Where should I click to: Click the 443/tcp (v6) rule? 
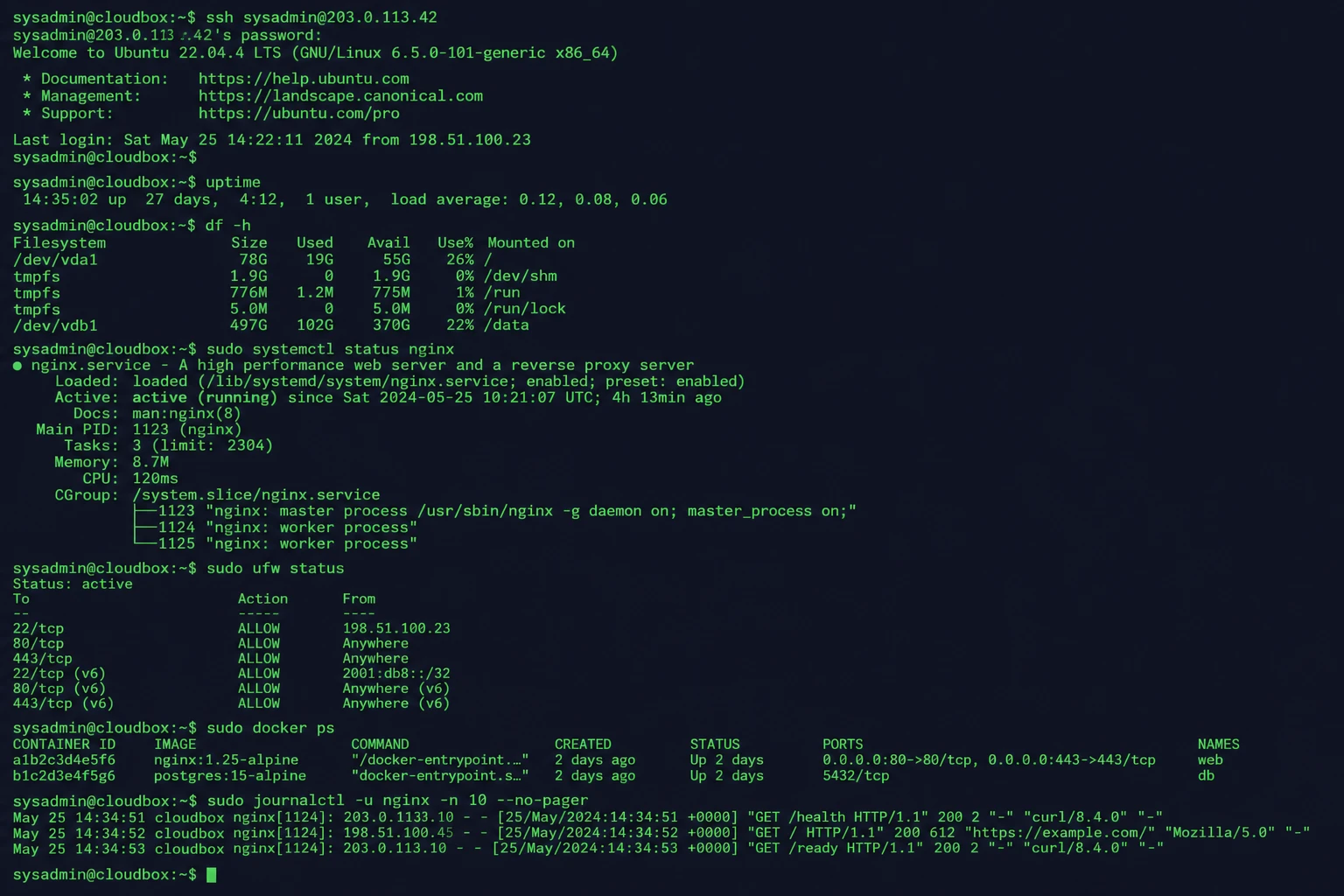click(x=232, y=704)
